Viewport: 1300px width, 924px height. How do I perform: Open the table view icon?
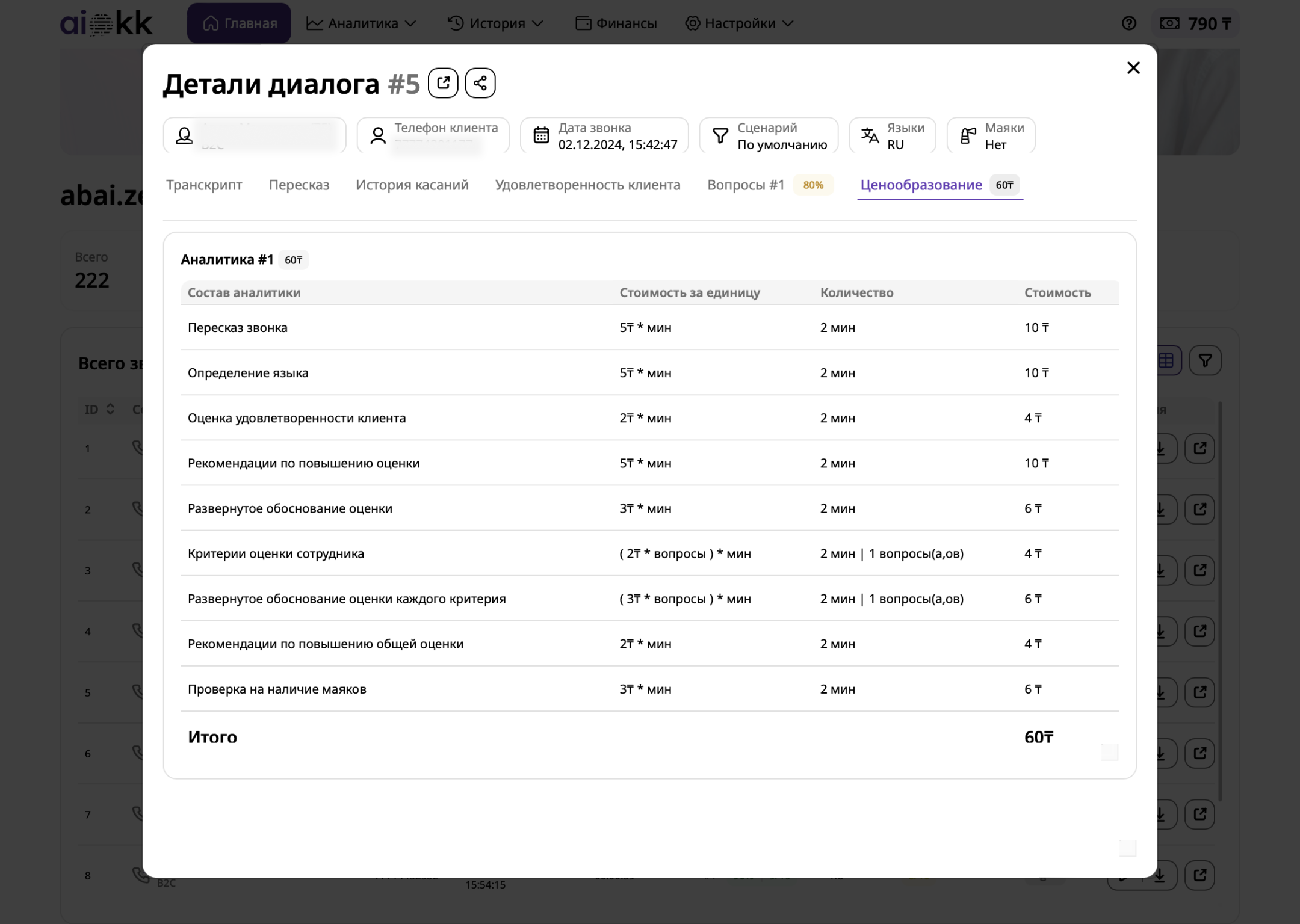click(1166, 360)
